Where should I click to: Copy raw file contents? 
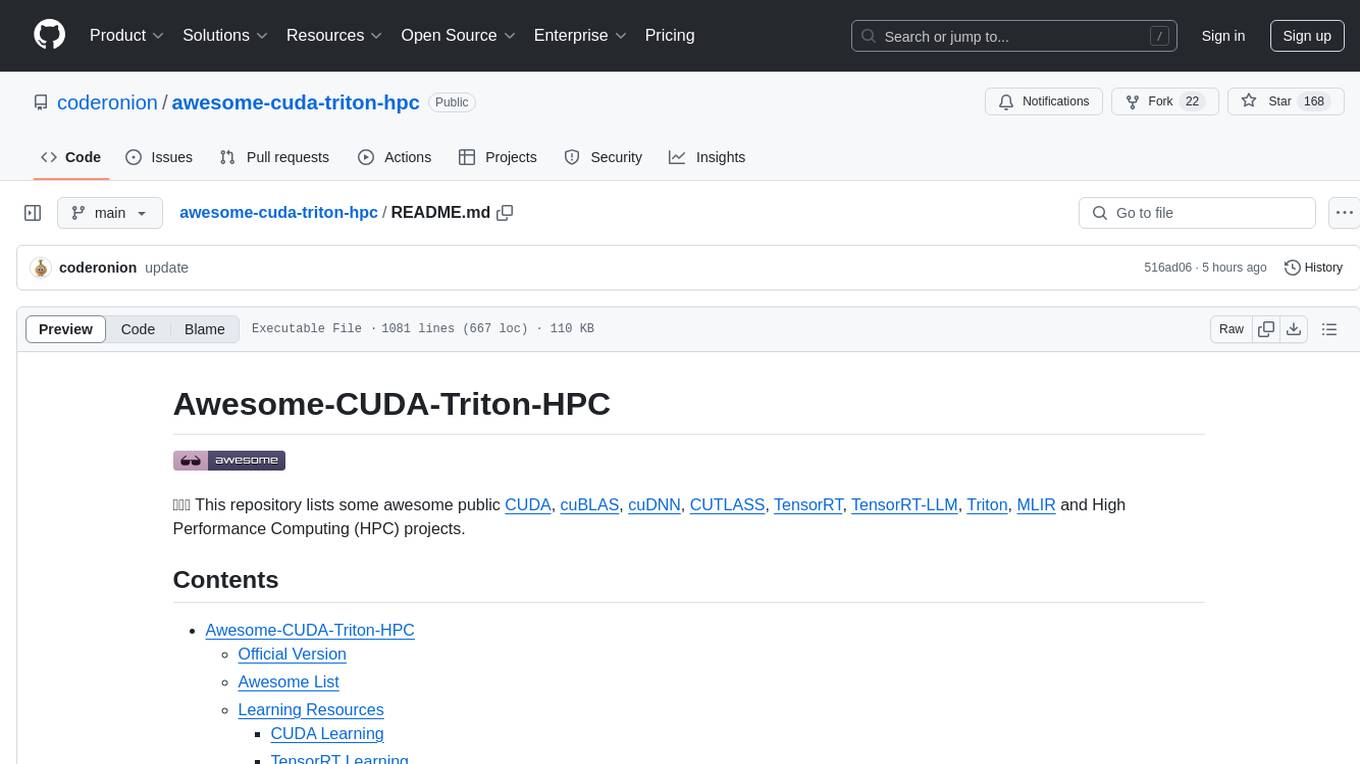[x=1267, y=329]
